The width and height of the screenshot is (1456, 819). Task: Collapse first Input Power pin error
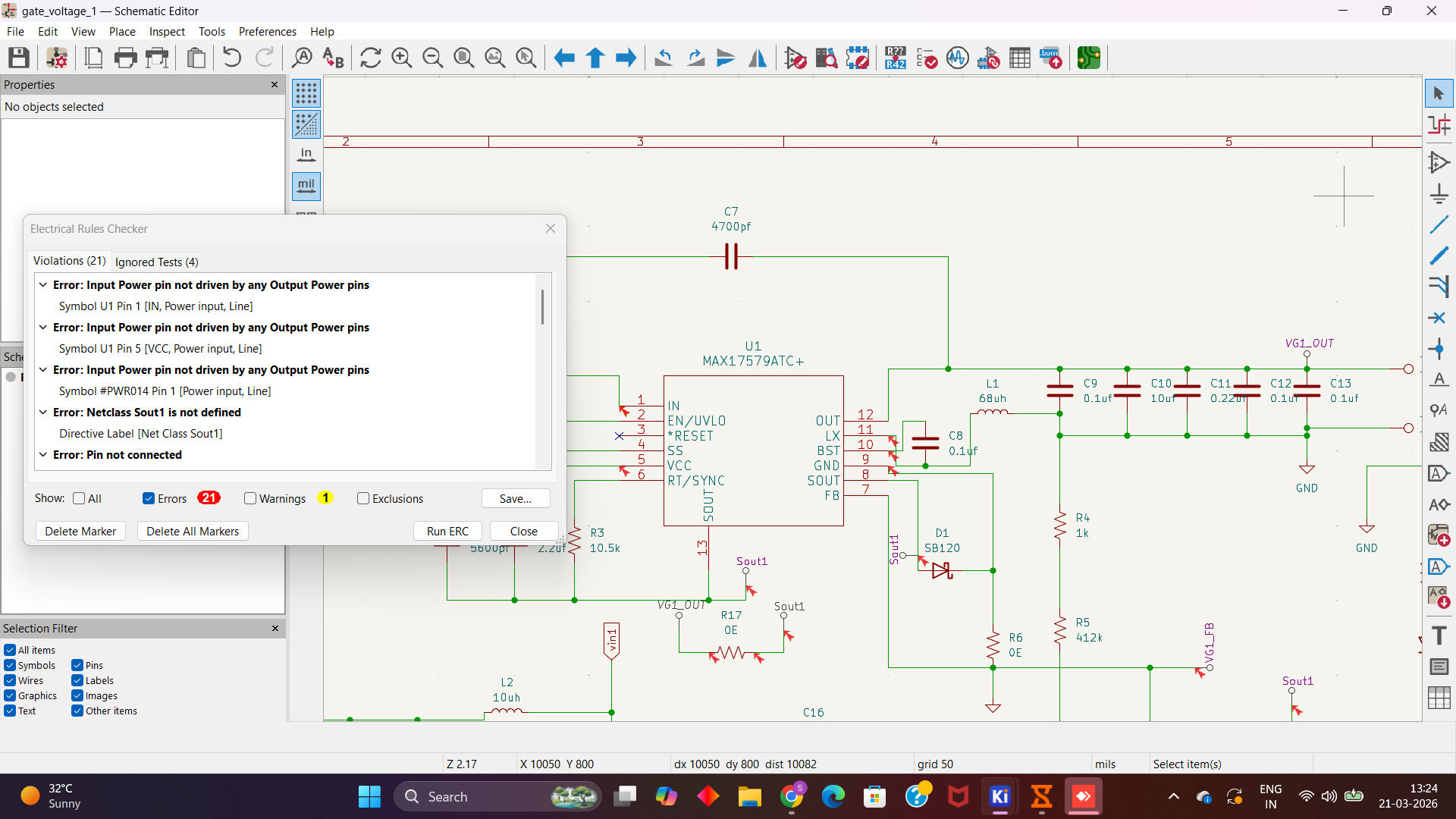(43, 285)
